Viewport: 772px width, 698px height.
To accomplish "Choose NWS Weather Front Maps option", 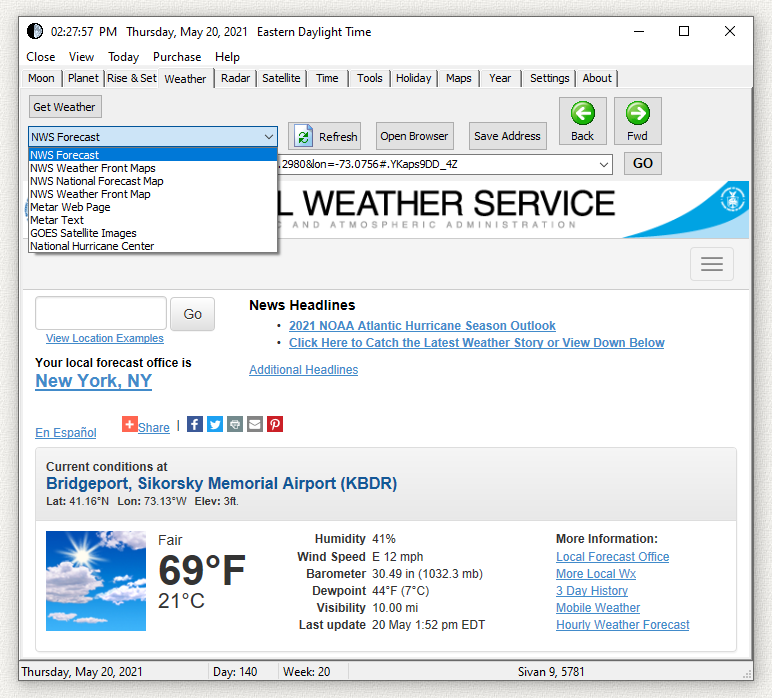I will (x=153, y=168).
